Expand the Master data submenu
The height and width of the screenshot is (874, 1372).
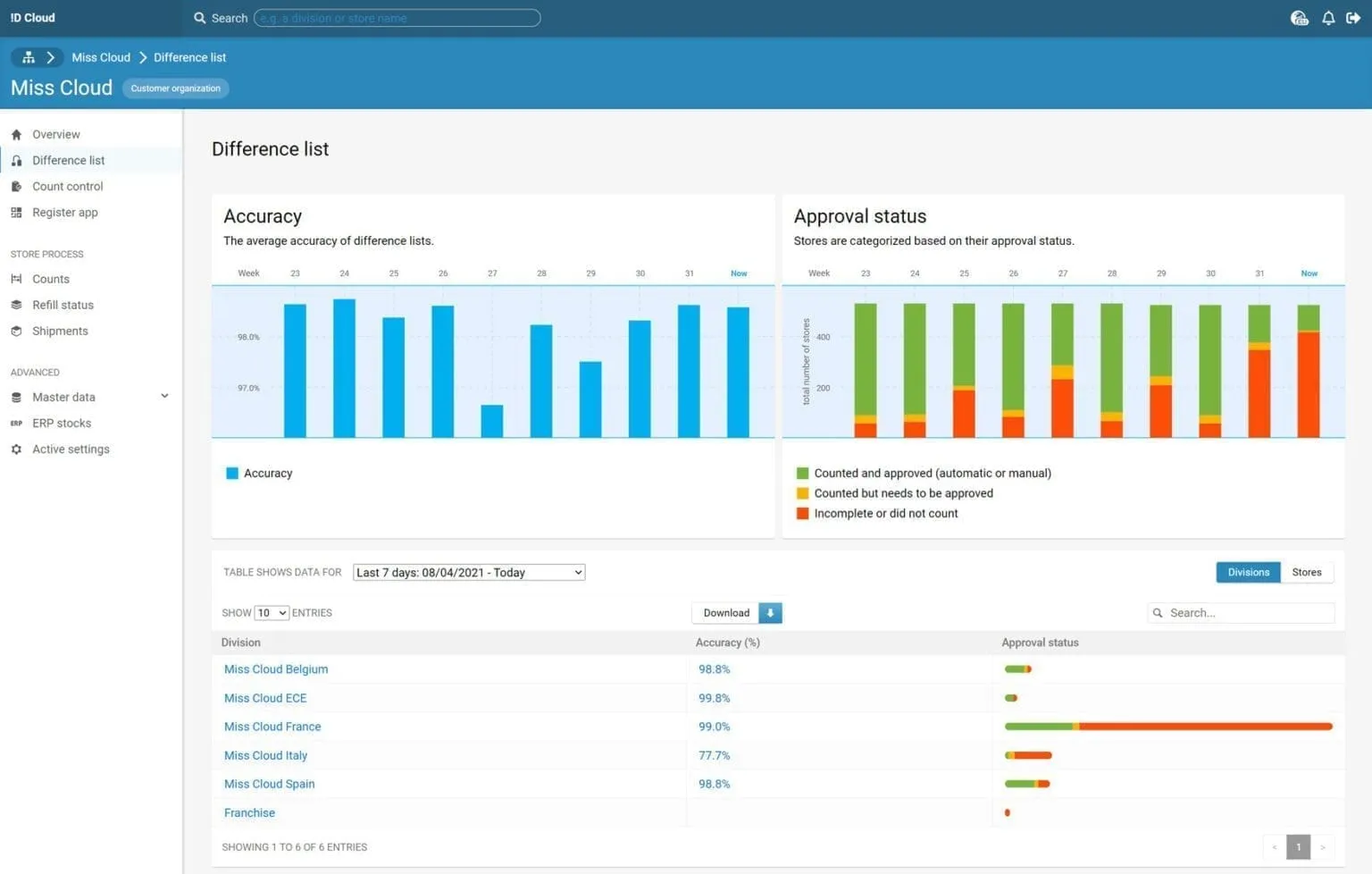(x=164, y=397)
